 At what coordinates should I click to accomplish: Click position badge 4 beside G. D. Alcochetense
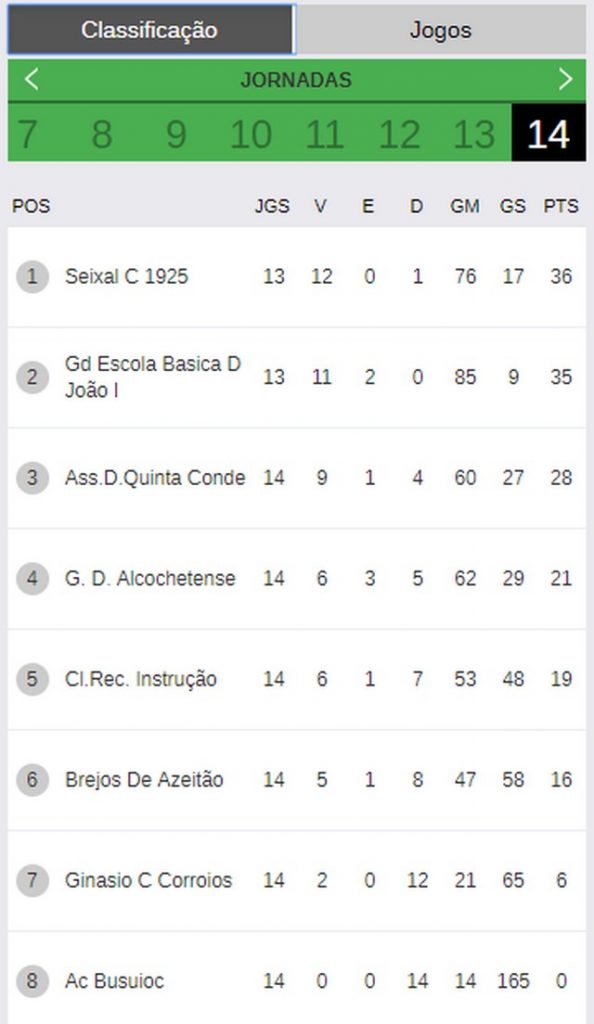(32, 578)
